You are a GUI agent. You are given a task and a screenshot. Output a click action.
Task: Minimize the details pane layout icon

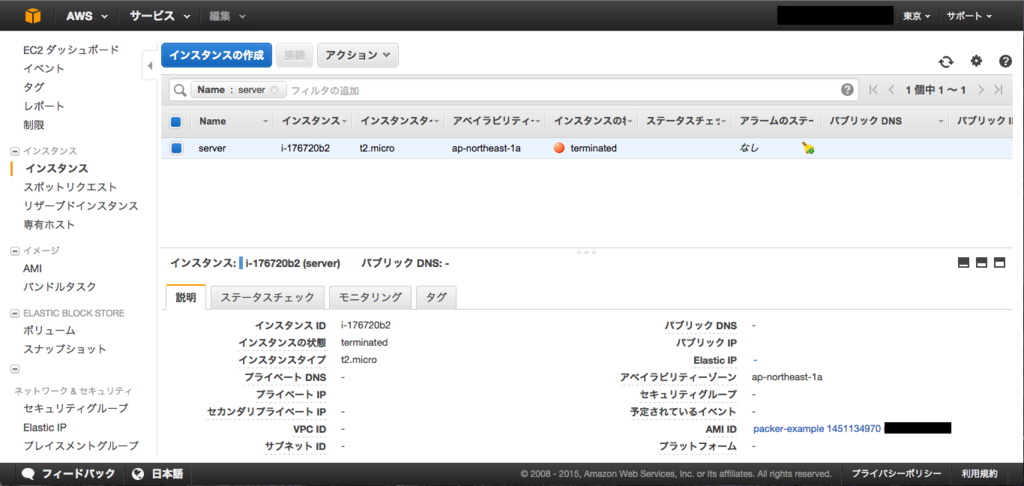[x=963, y=263]
